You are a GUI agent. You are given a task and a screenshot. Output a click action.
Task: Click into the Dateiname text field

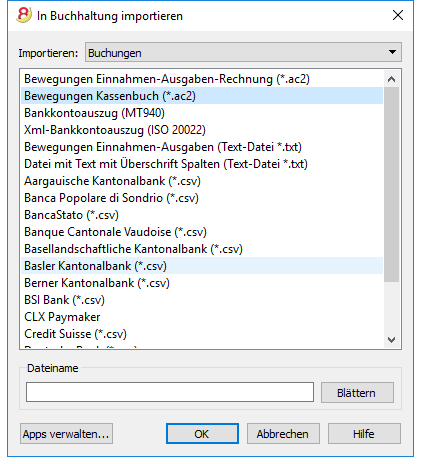tap(170, 392)
